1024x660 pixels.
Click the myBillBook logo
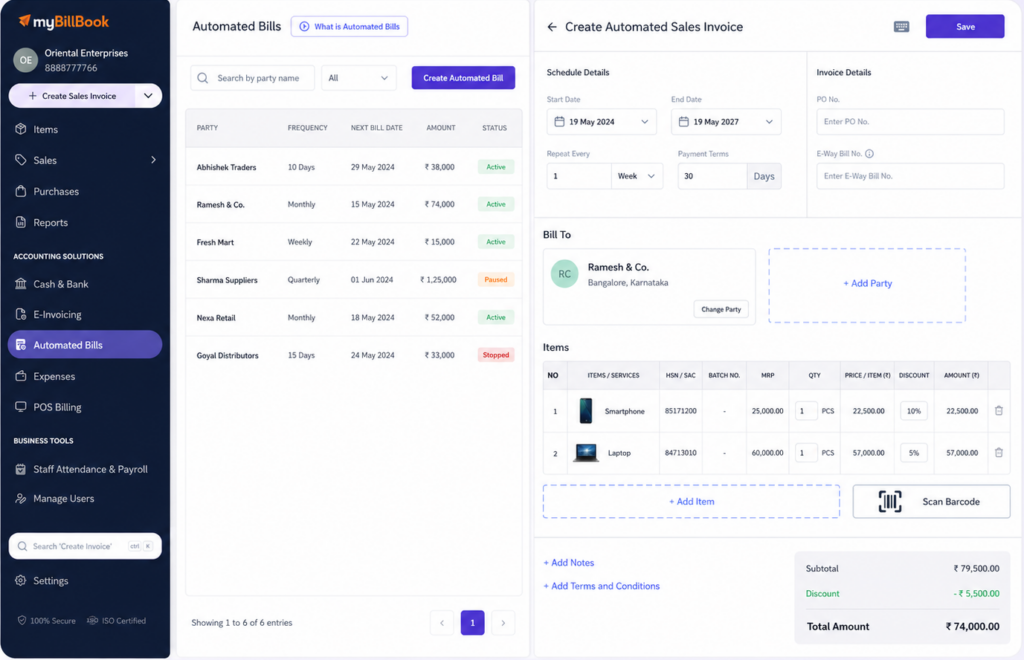[x=63, y=22]
